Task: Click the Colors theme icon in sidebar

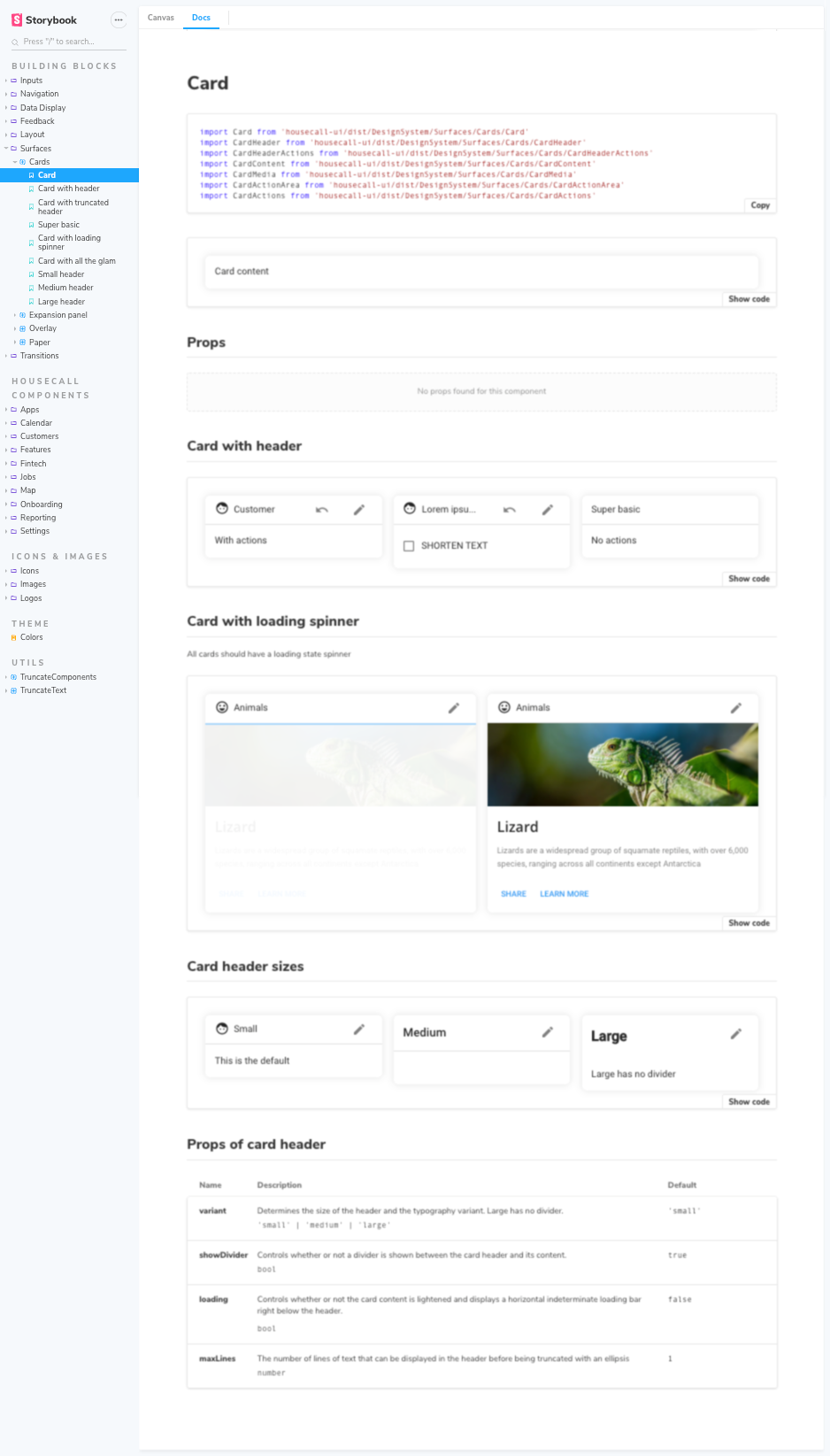Action: 13,637
